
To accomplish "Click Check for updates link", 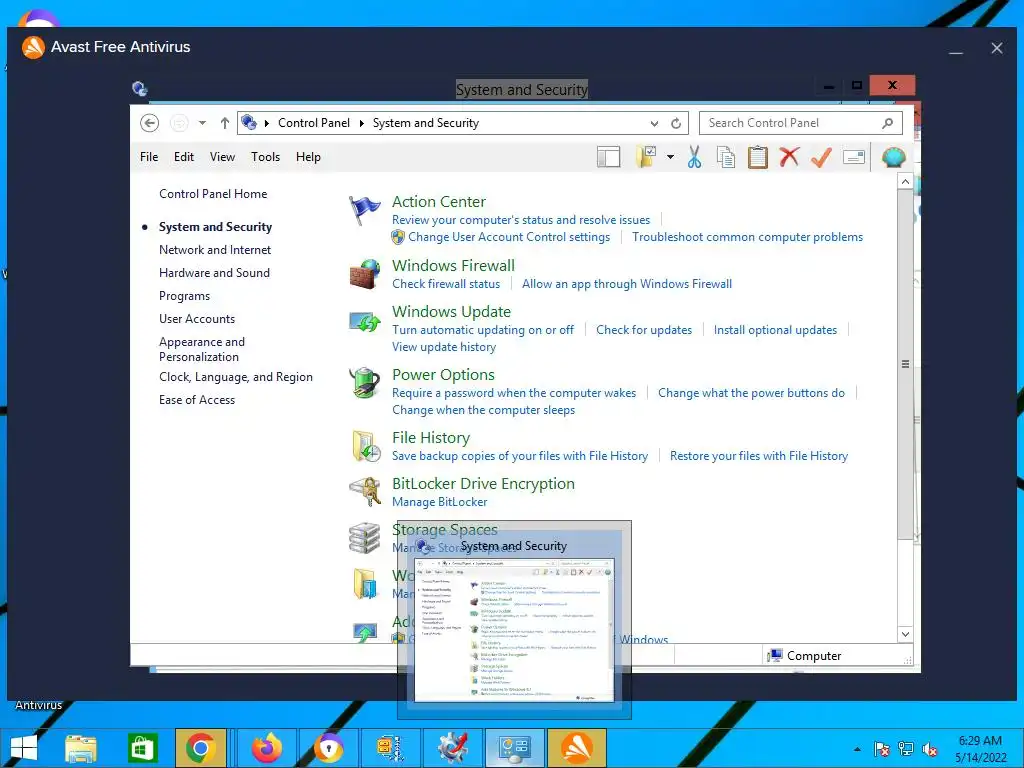I will coord(644,330).
